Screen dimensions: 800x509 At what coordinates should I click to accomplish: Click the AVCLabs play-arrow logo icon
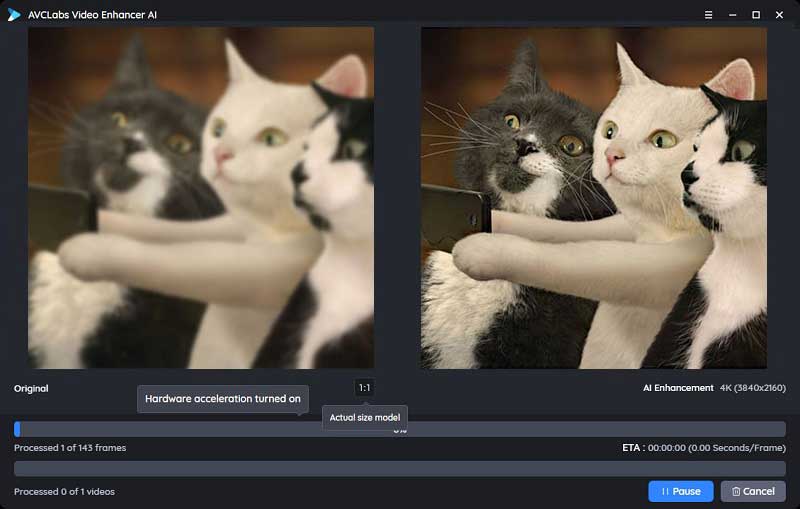point(14,15)
